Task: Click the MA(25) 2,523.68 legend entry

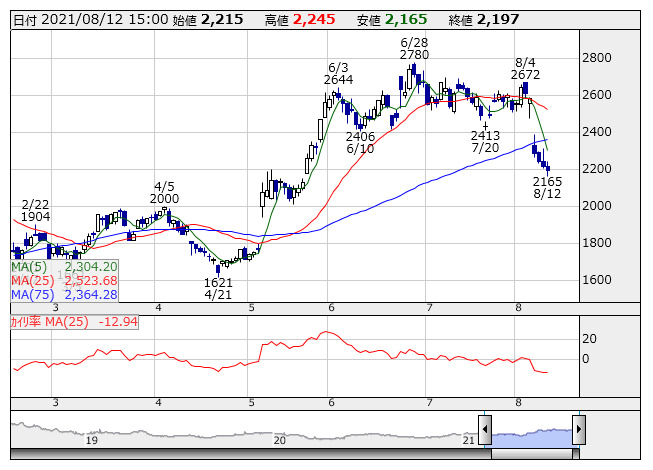Action: point(64,281)
